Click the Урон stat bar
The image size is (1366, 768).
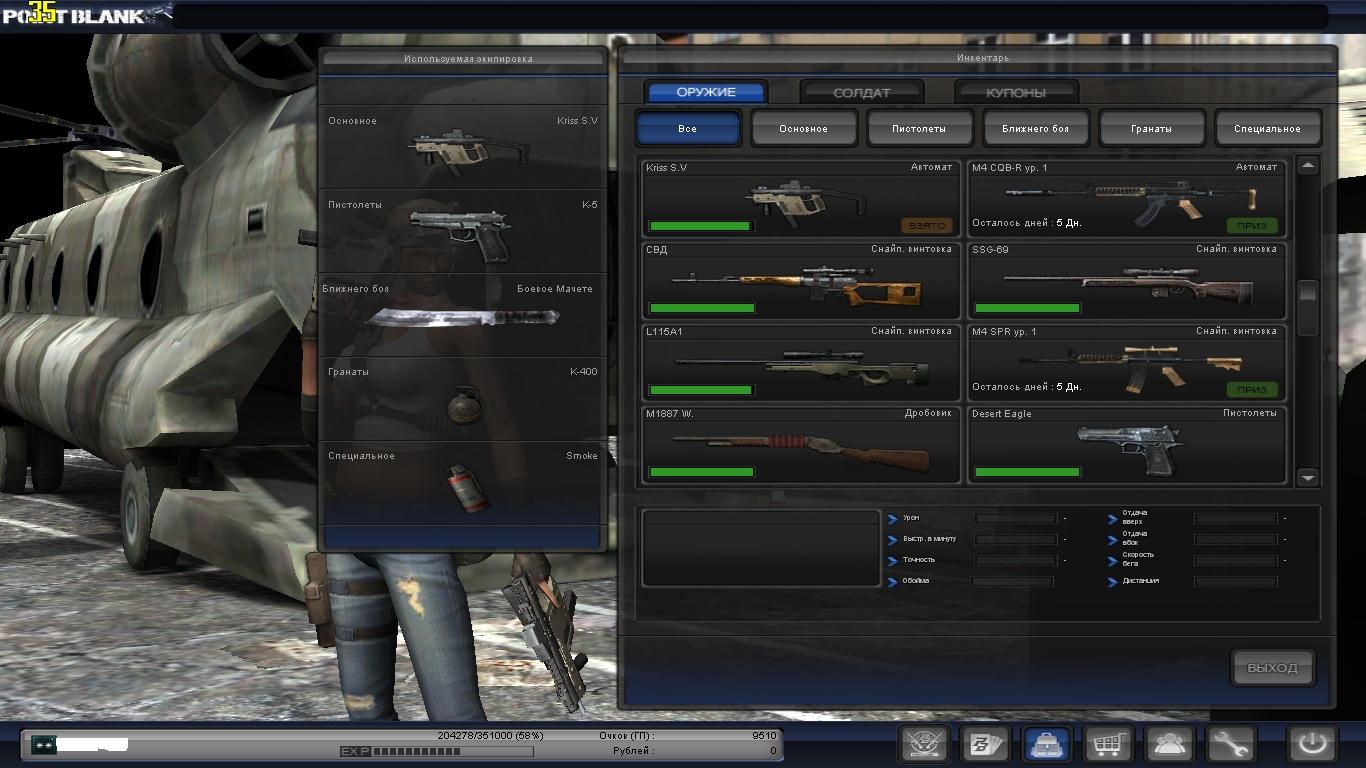click(x=1016, y=518)
